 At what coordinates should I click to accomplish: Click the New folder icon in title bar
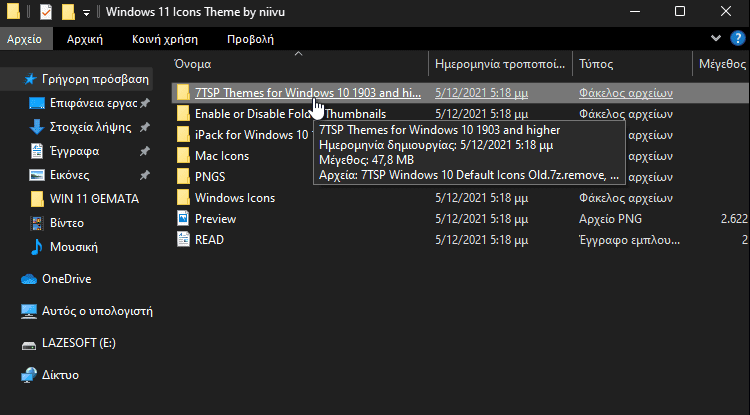pos(68,12)
